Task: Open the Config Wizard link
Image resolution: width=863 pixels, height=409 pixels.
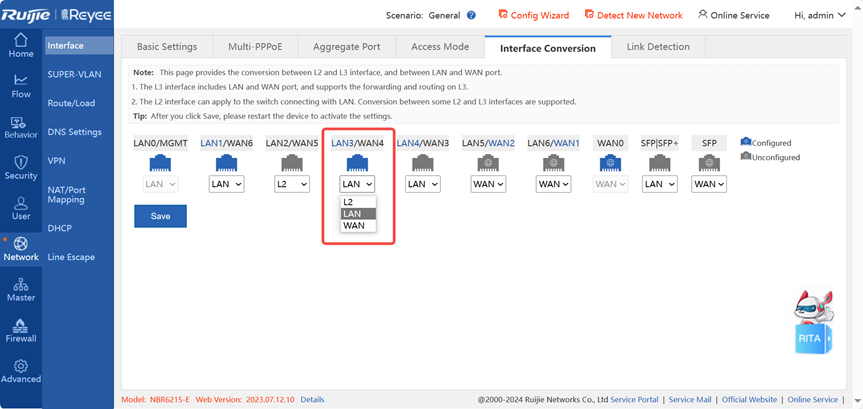Action: (x=533, y=16)
